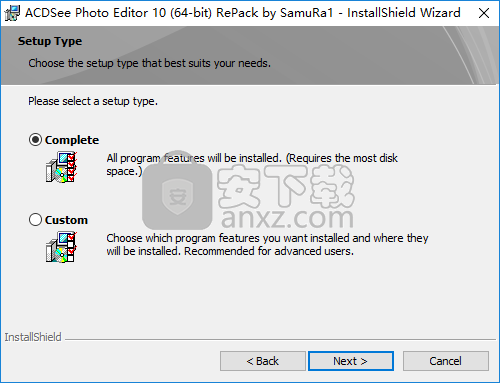Click the InstallShield label at the bottom
Image resolution: width=500 pixels, height=383 pixels.
point(33,337)
